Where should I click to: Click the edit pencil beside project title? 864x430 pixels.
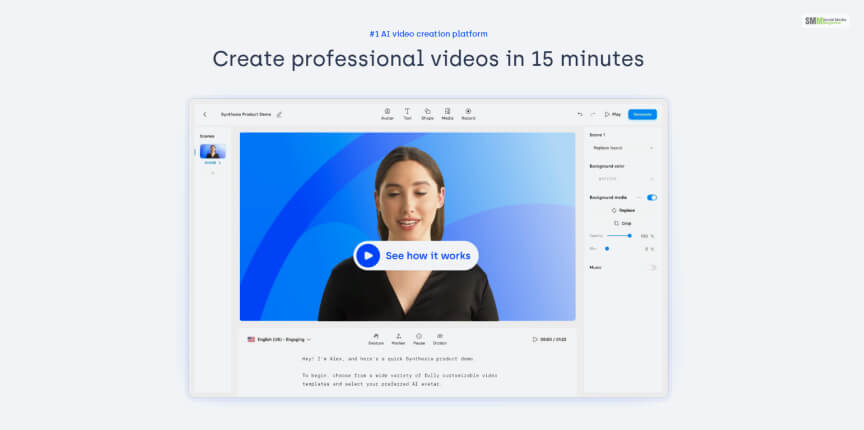[x=280, y=114]
